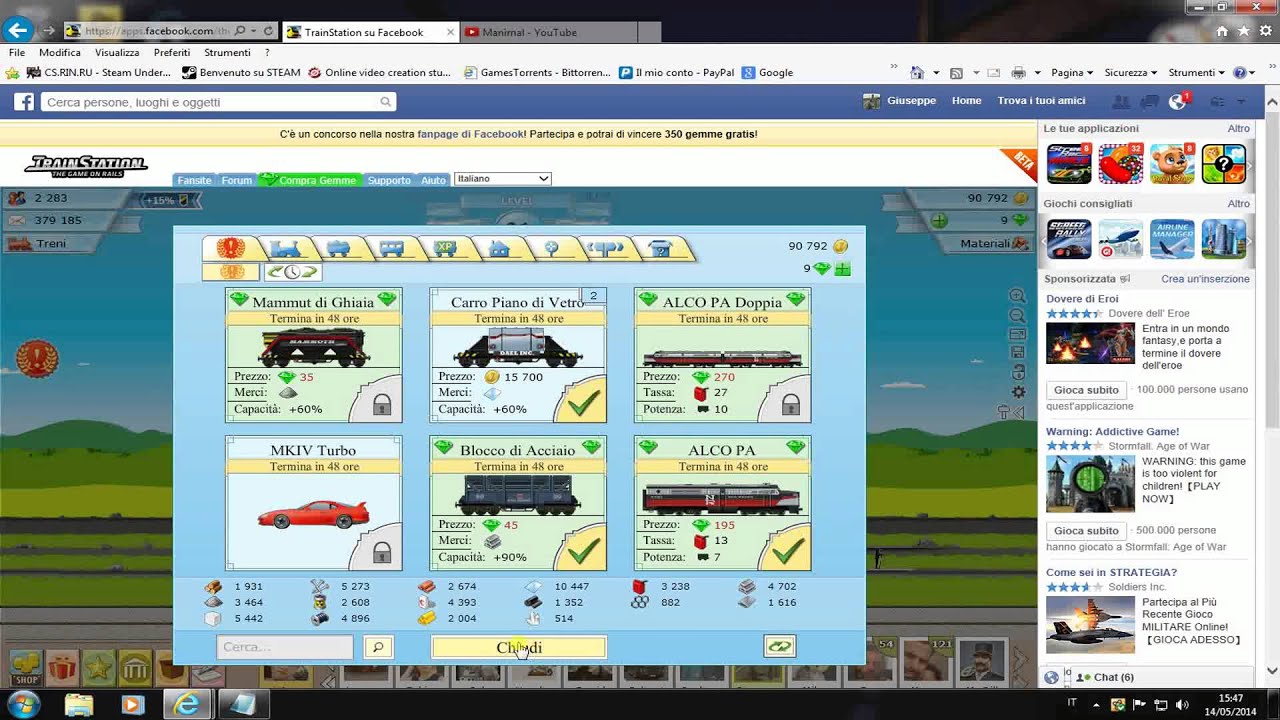Open the XP wagon shop tab
1280x720 pixels.
point(446,248)
